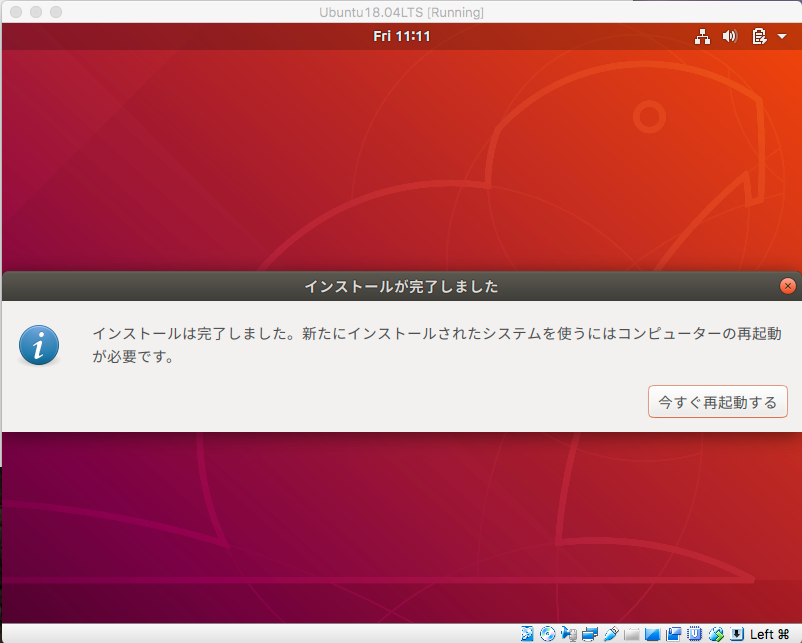Open the Ubuntu network status icon
Image resolution: width=802 pixels, height=643 pixels.
pos(702,36)
